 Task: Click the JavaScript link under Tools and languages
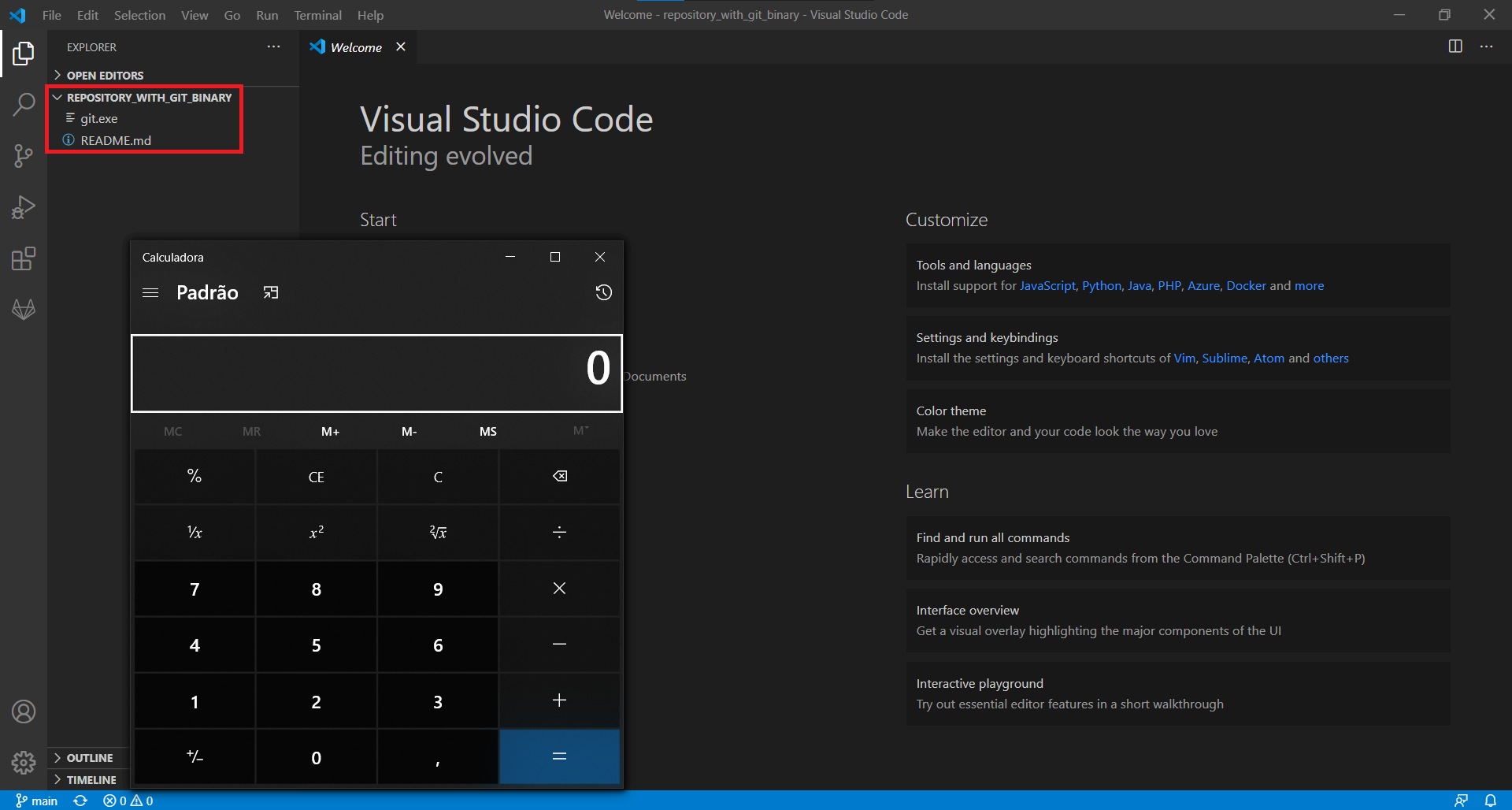(1047, 286)
